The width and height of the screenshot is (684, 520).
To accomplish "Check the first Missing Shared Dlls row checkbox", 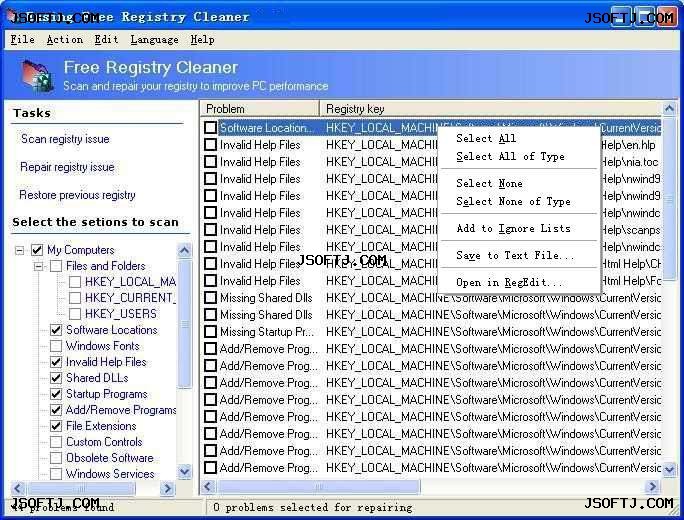I will pos(211,298).
